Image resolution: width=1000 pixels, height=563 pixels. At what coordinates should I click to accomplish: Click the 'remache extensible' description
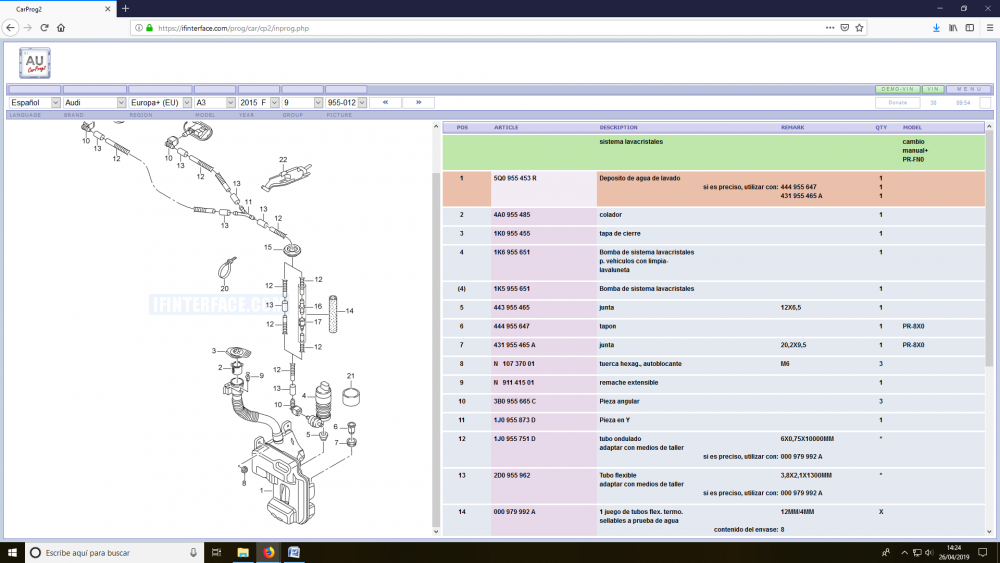pos(628,383)
